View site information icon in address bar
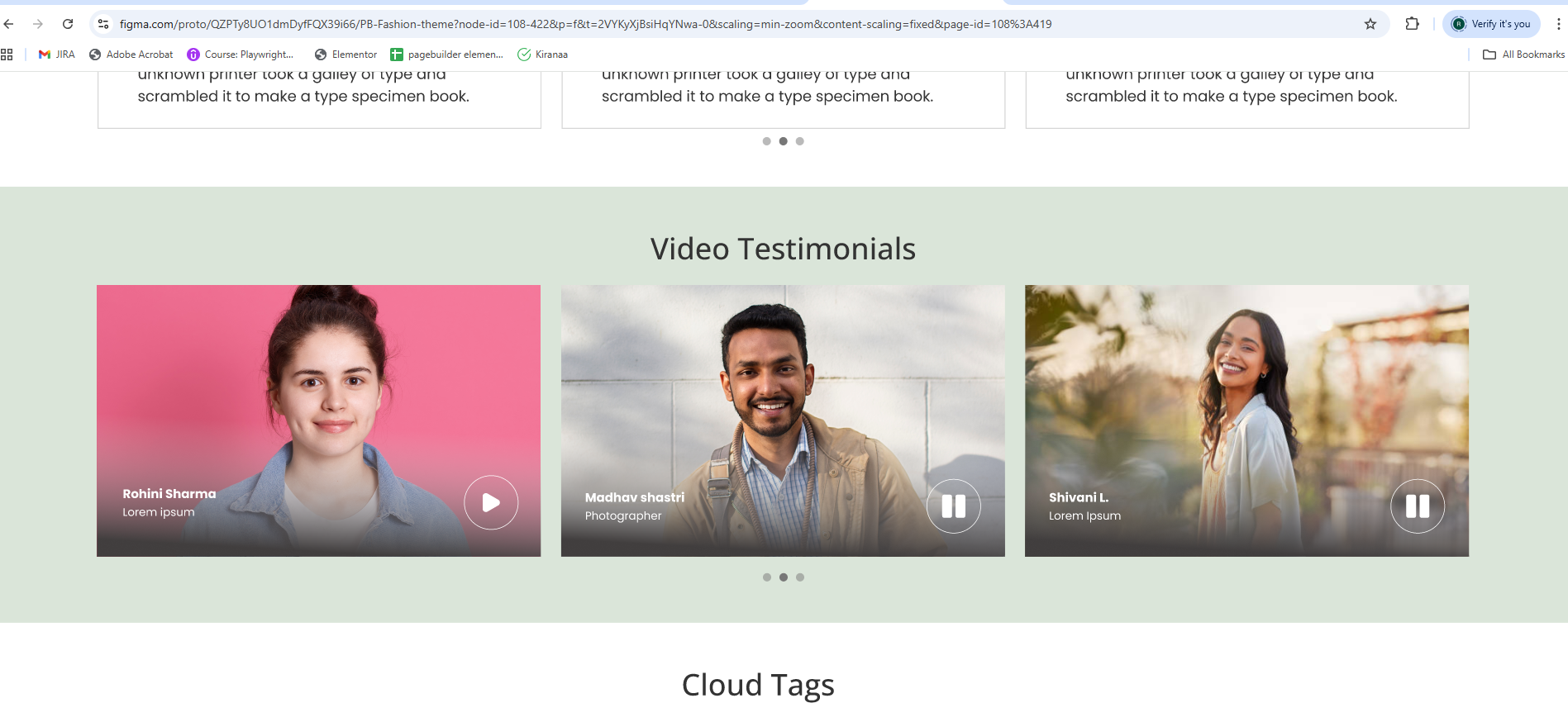Screen dimensions: 1568x722 point(103,24)
